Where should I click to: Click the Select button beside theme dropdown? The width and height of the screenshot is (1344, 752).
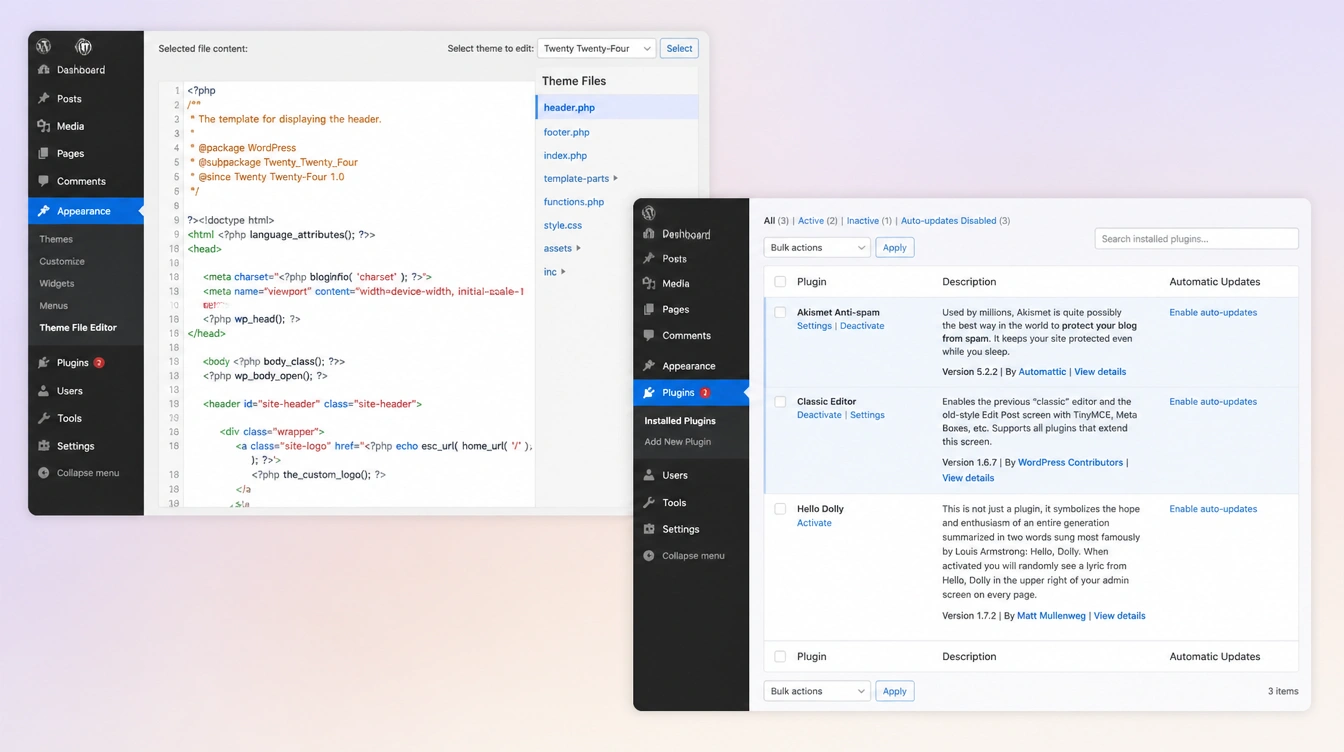(679, 48)
